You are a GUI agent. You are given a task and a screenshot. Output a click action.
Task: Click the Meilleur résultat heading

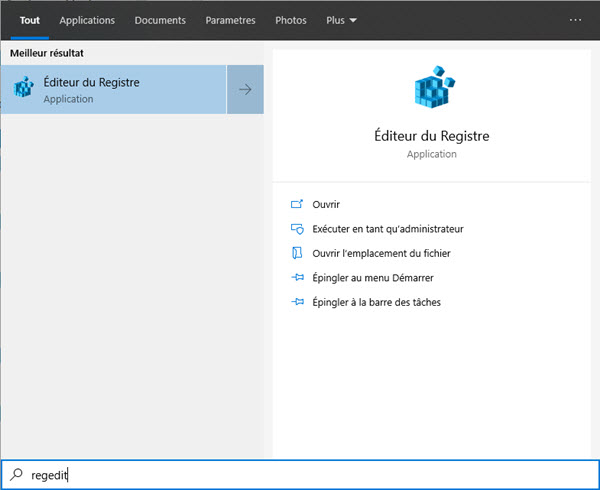pos(47,53)
